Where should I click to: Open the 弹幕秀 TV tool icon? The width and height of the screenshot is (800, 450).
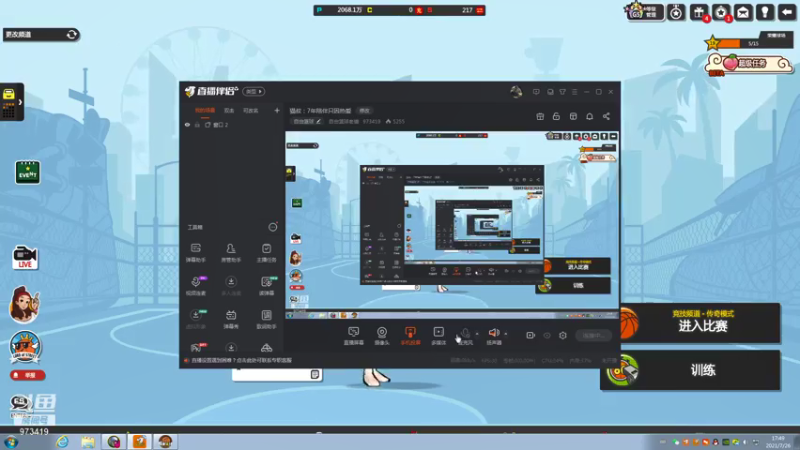[x=231, y=319]
